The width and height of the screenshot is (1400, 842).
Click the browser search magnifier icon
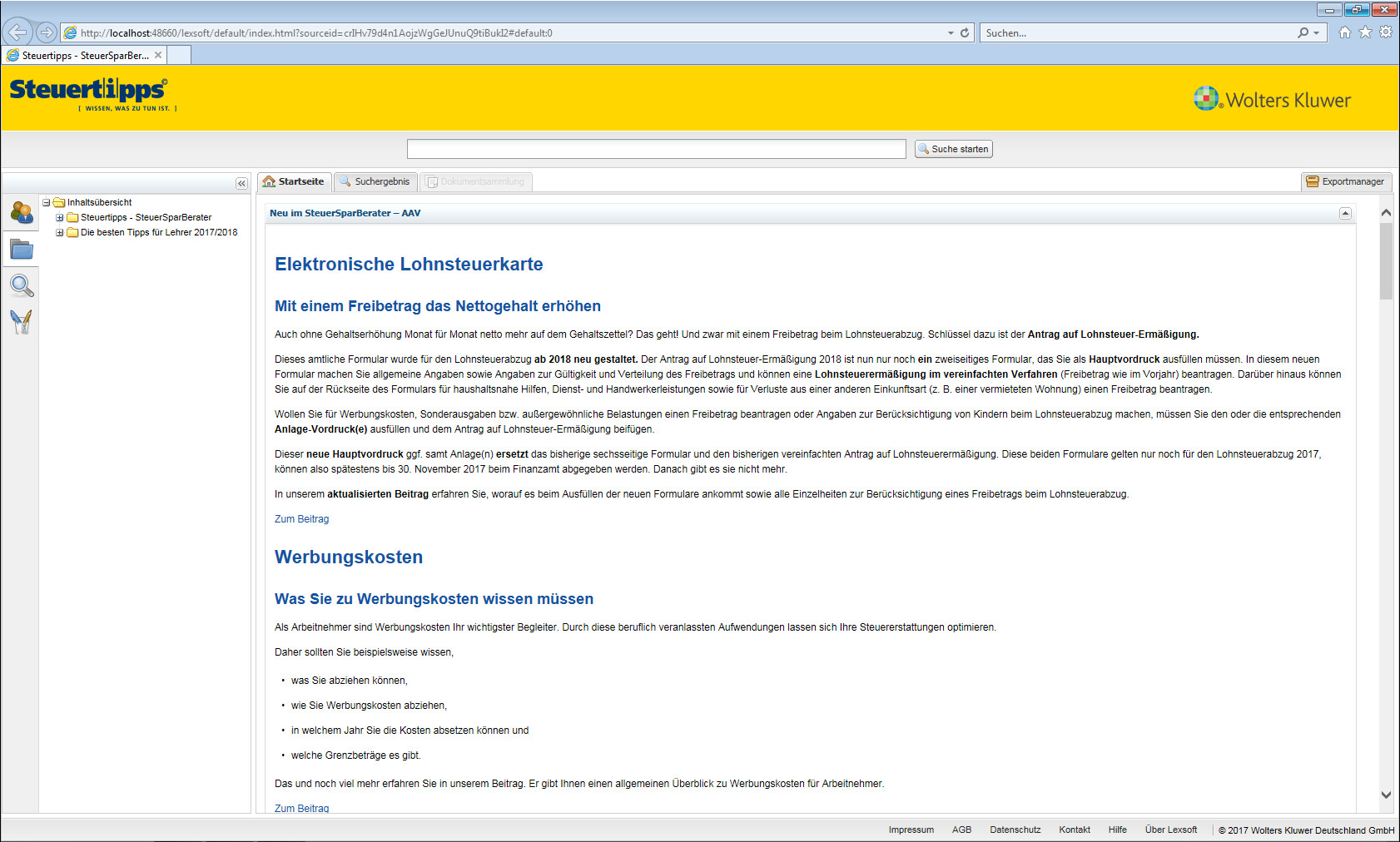click(x=1303, y=33)
